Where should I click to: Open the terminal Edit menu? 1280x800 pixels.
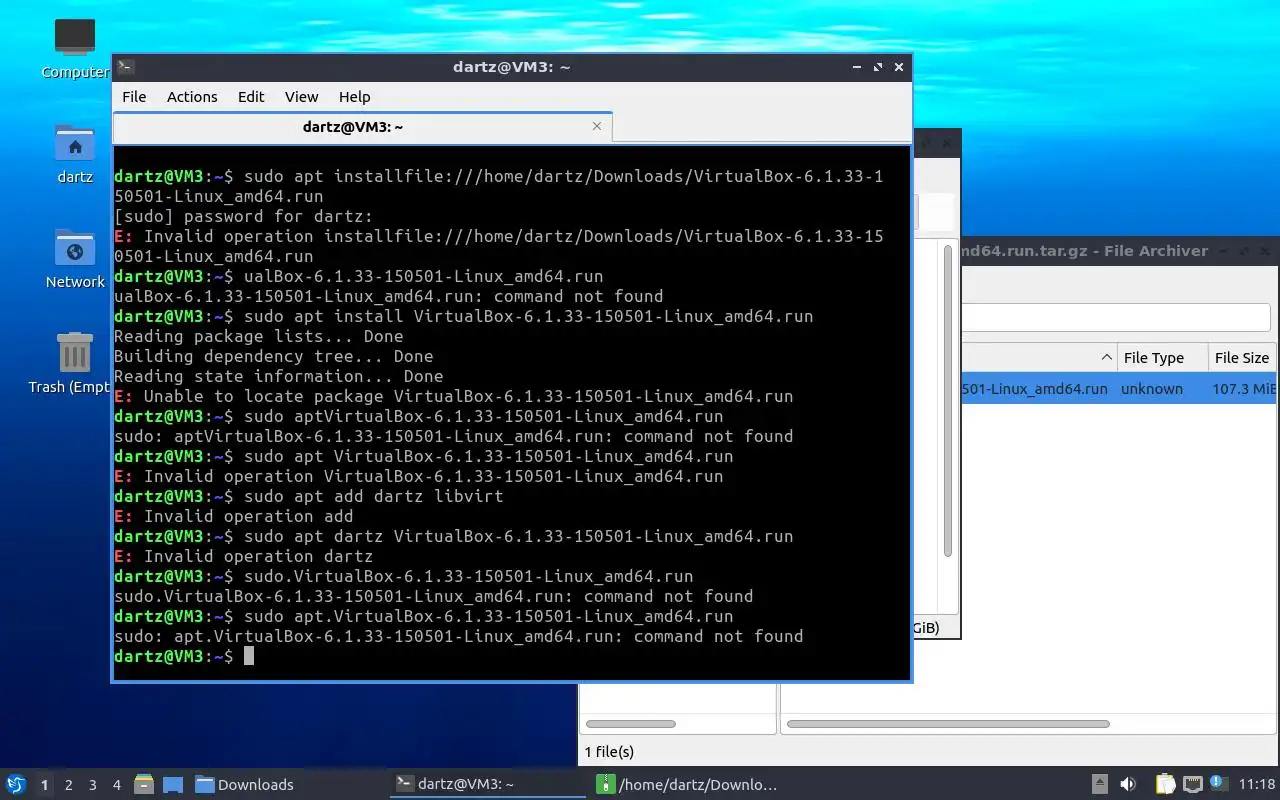251,97
